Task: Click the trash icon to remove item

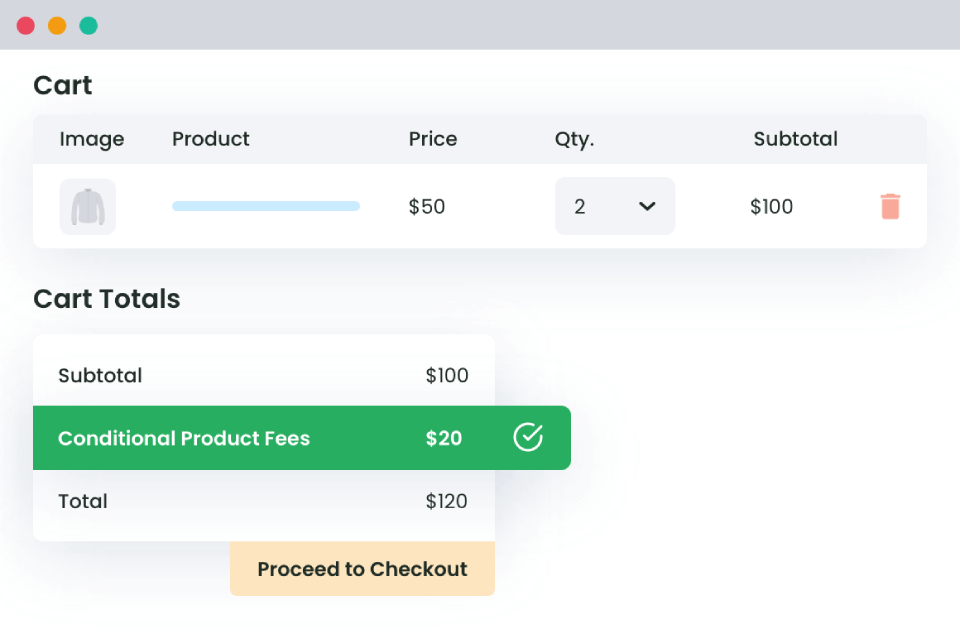Action: (890, 206)
